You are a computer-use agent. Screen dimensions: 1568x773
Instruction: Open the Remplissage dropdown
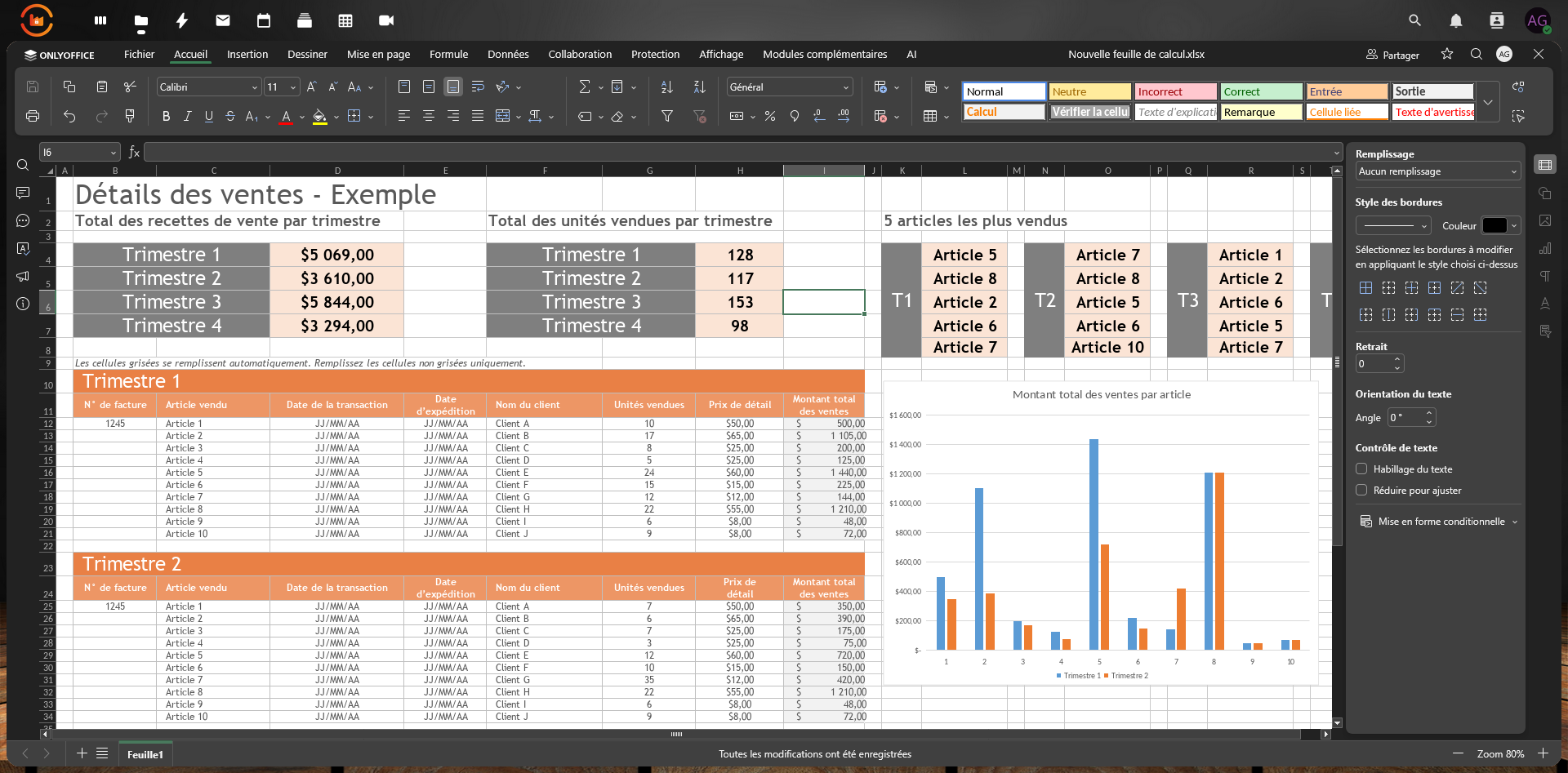pyautogui.click(x=1437, y=171)
